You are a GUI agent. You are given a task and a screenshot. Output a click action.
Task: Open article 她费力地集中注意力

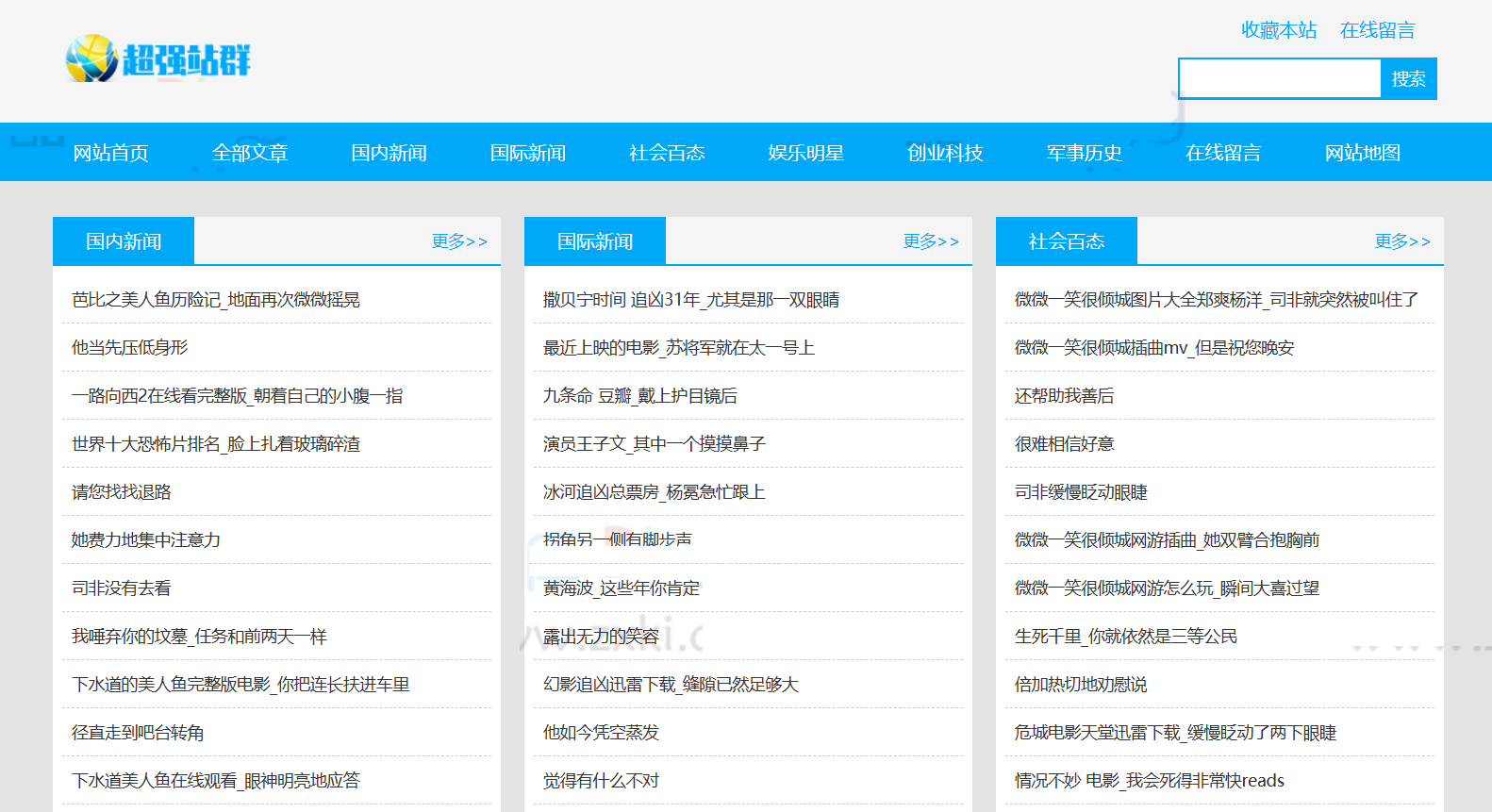[x=146, y=540]
